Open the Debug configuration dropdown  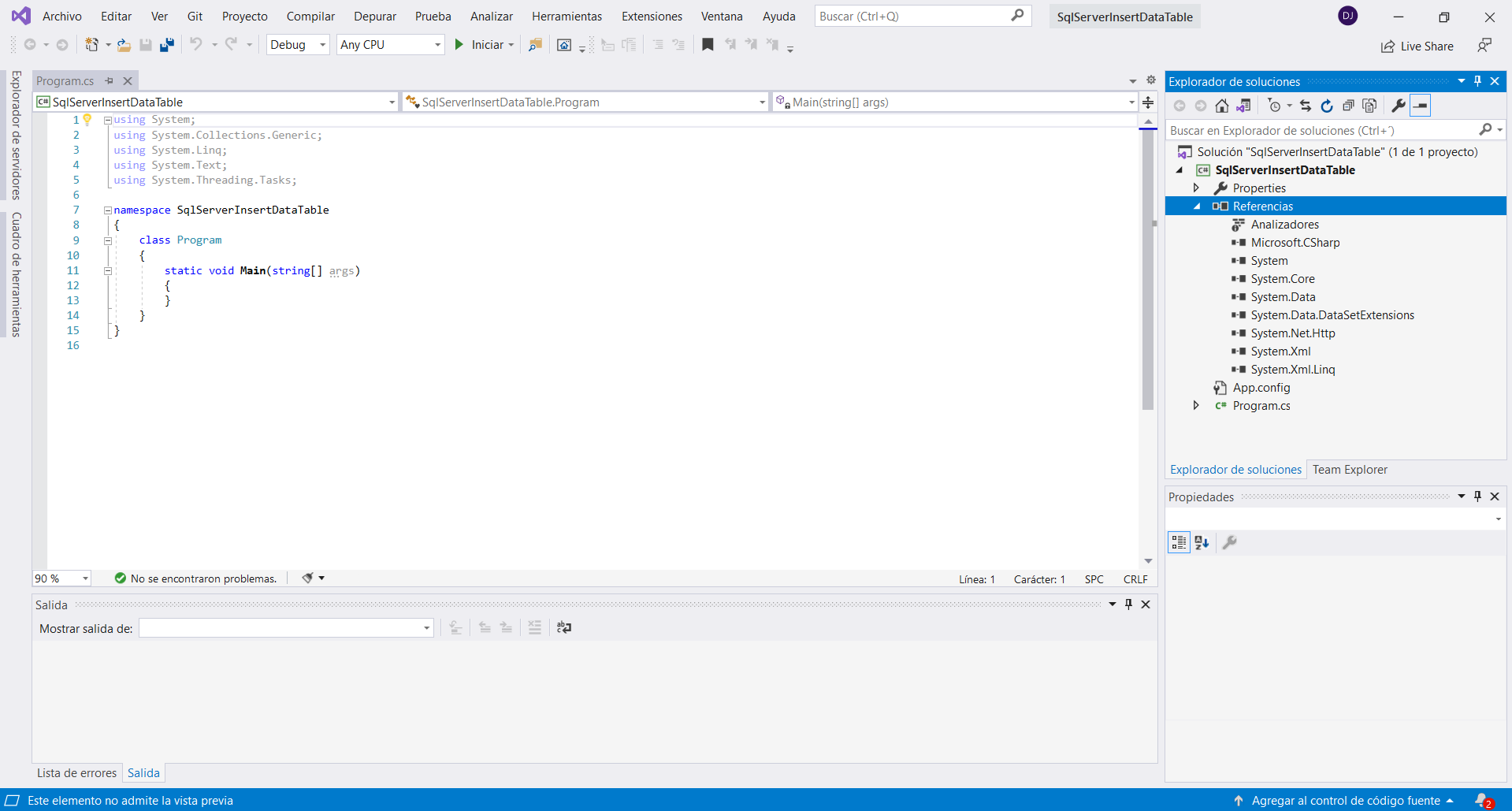pyautogui.click(x=298, y=45)
